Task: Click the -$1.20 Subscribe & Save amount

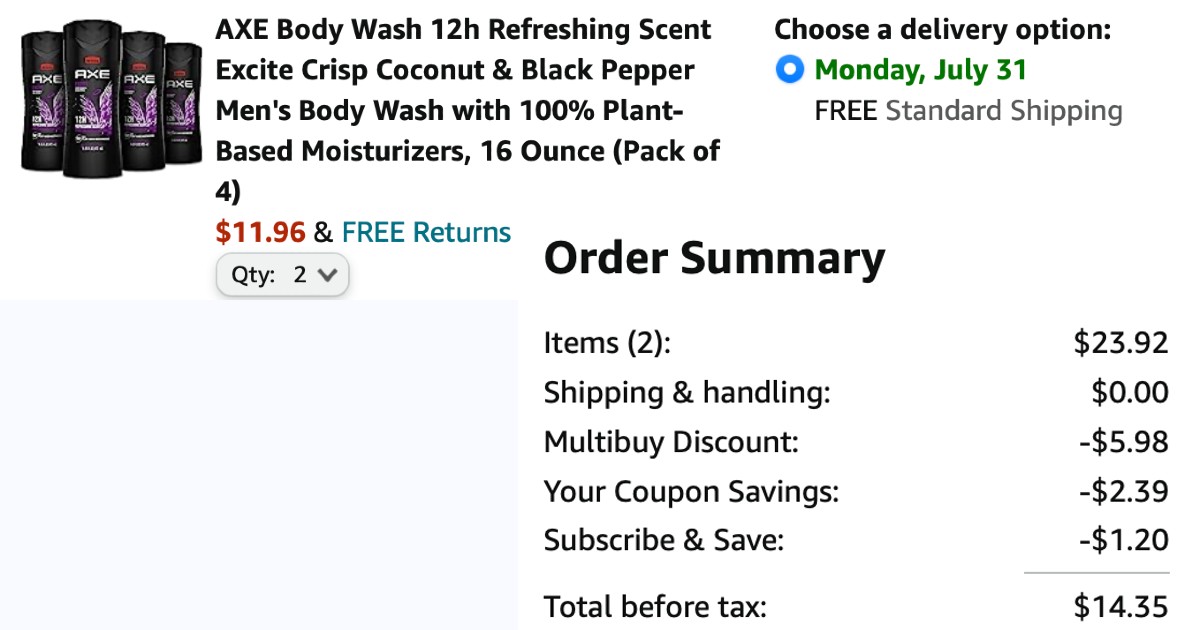Action: [1124, 541]
